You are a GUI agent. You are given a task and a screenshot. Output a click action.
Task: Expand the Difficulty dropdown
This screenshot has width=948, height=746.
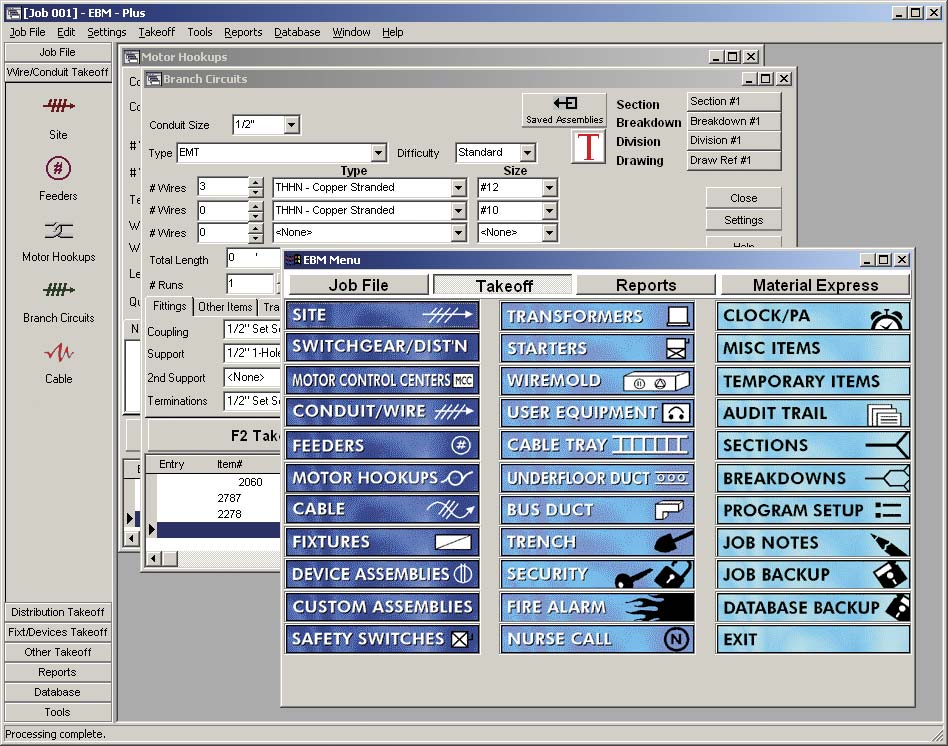(x=527, y=153)
